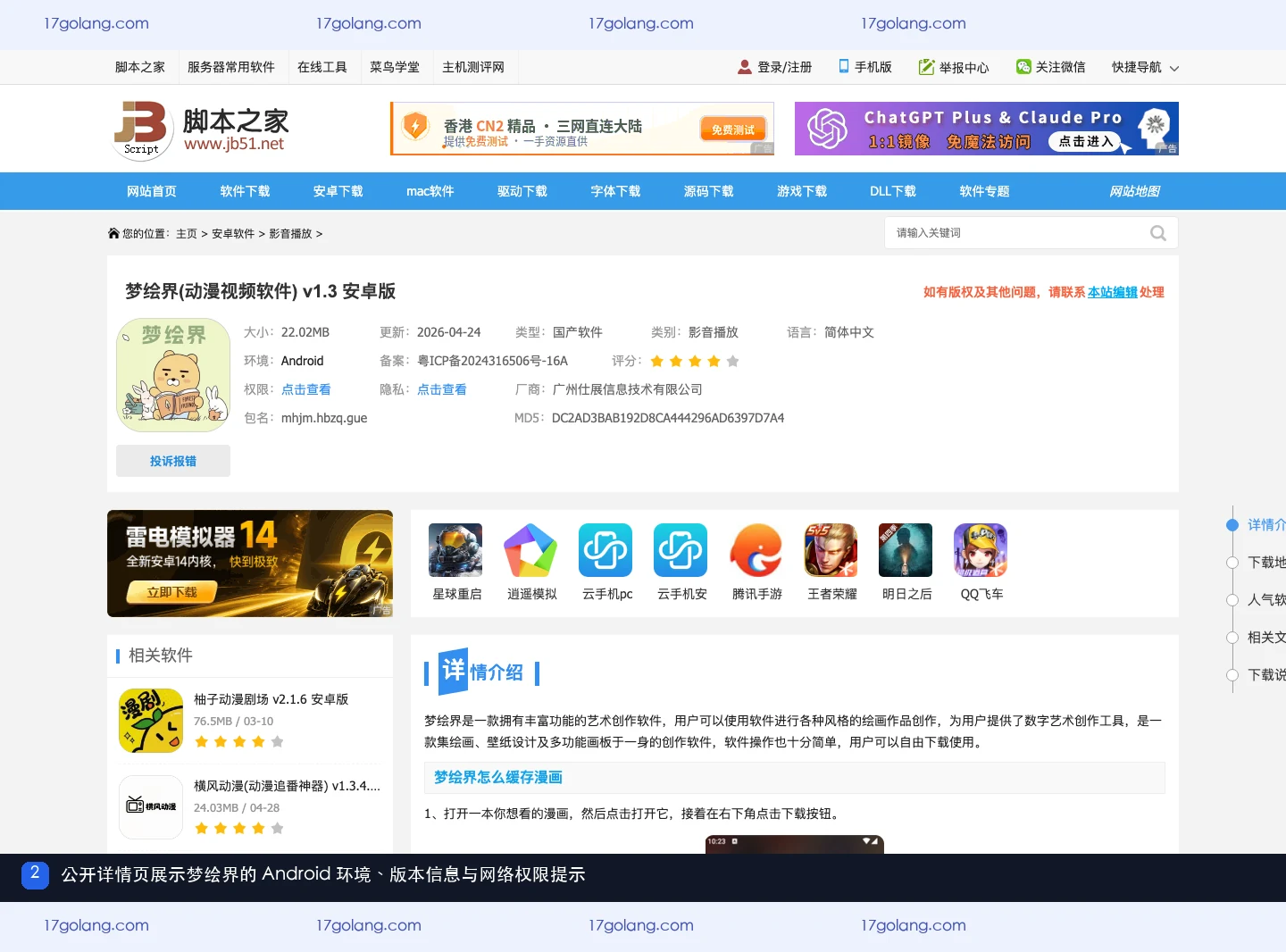Open the 星球重启 game icon
1286x952 pixels.
[455, 550]
